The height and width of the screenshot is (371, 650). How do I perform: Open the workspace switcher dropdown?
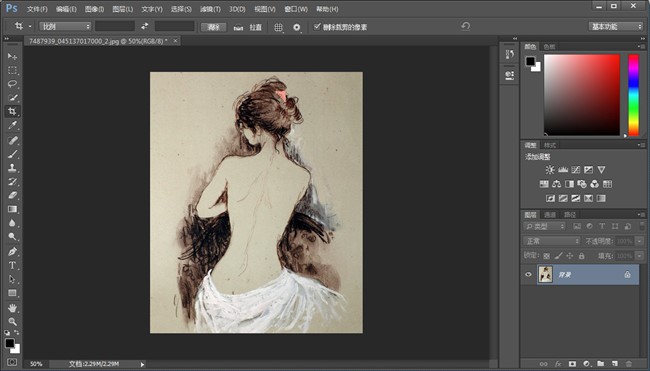(x=615, y=27)
